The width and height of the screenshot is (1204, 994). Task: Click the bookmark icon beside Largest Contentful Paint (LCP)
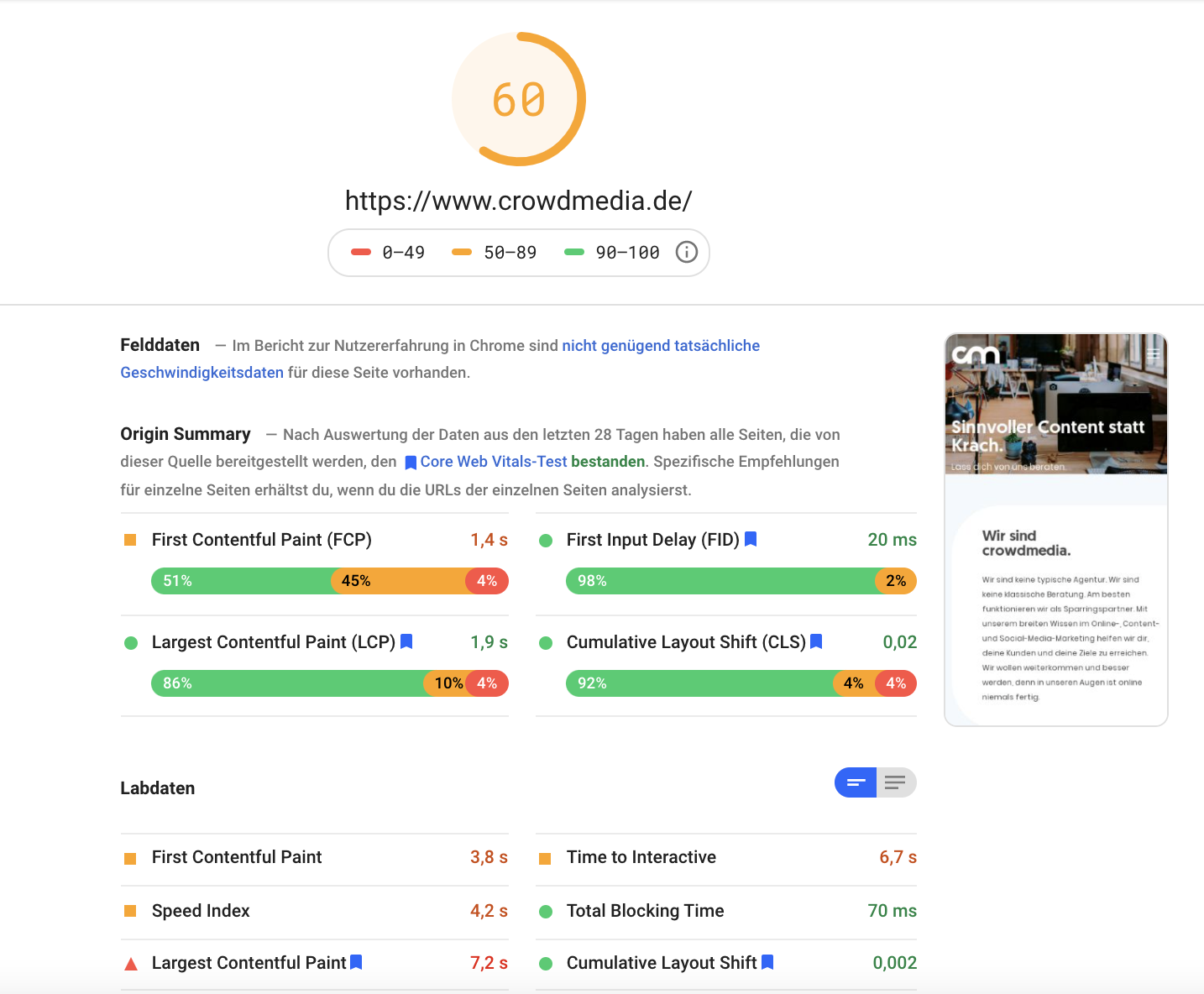click(406, 641)
